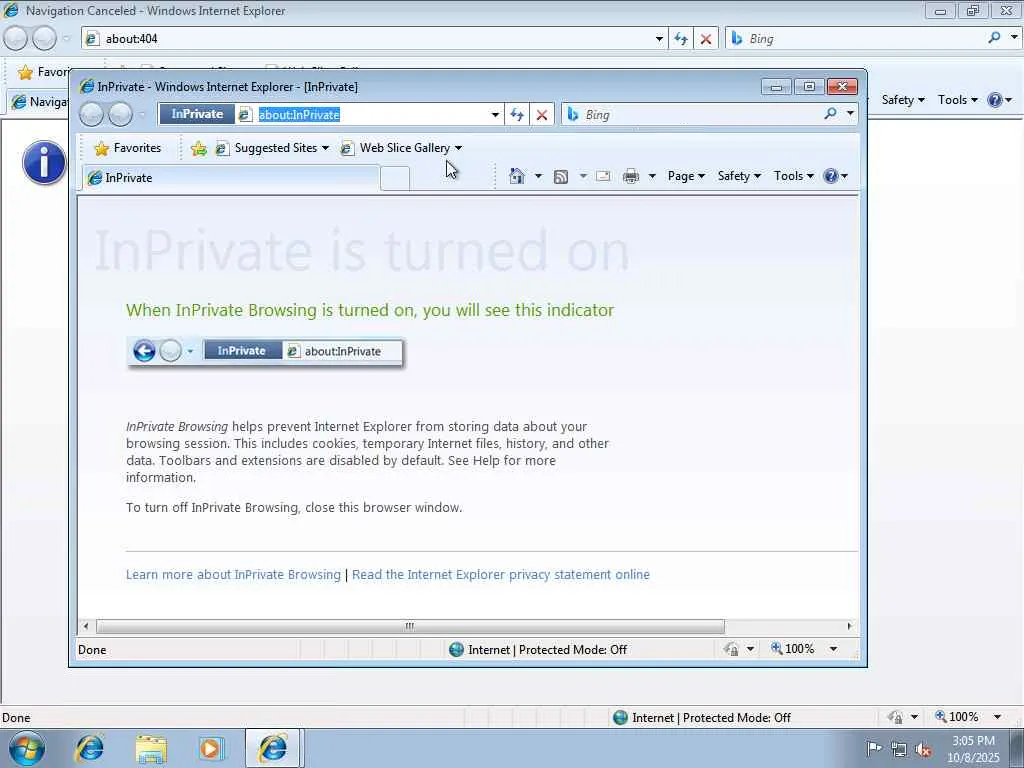Click Refresh icon in background Navigation Canceled window
The height and width of the screenshot is (768, 1024).
click(680, 39)
